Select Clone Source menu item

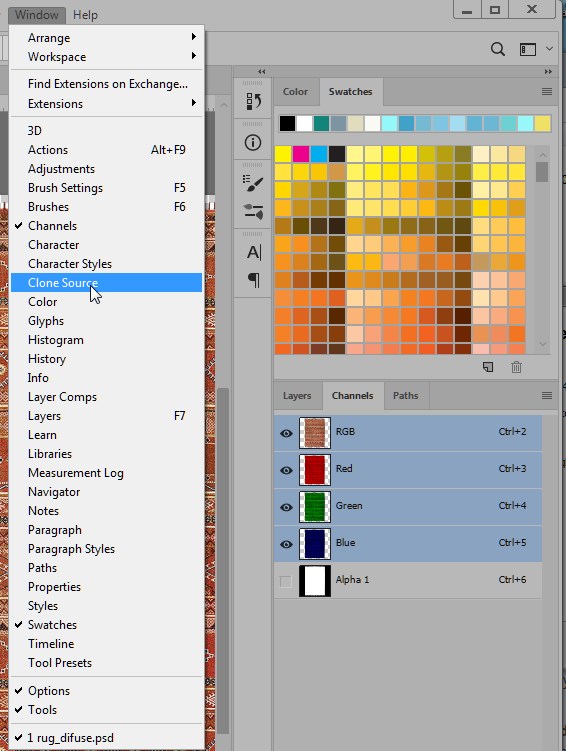point(106,283)
